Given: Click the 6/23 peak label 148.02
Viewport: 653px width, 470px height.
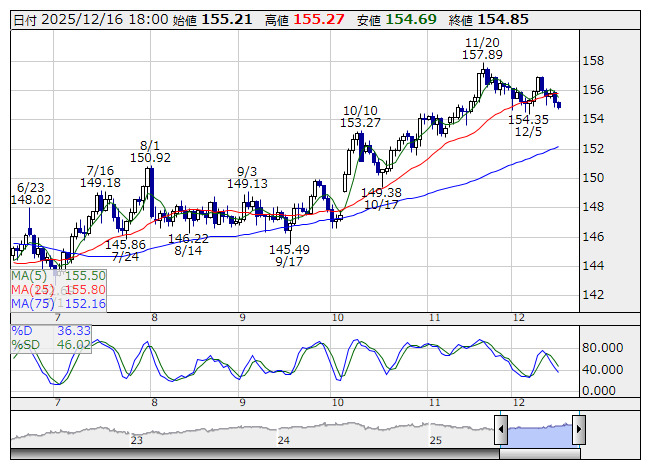Looking at the screenshot, I should tap(32, 199).
